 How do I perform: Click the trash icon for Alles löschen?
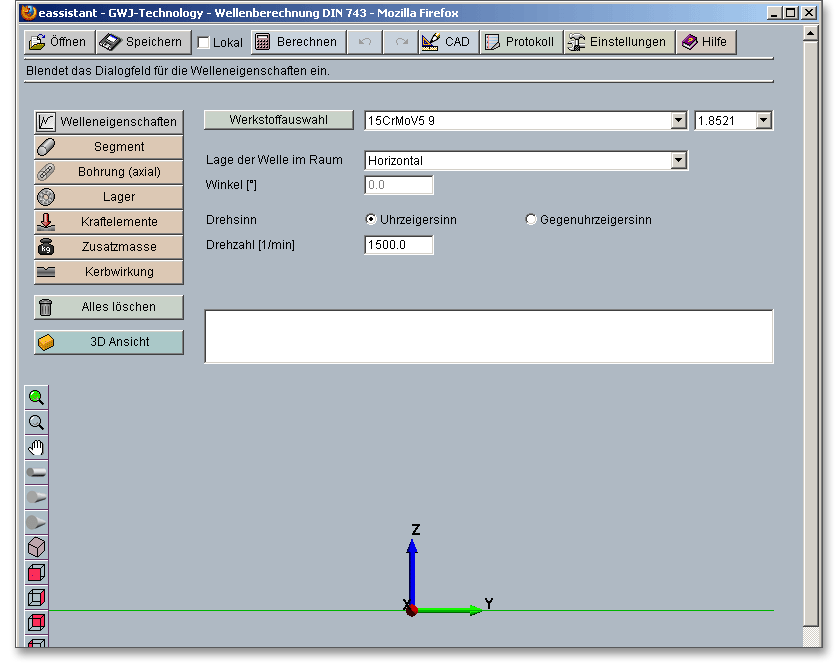(46, 307)
